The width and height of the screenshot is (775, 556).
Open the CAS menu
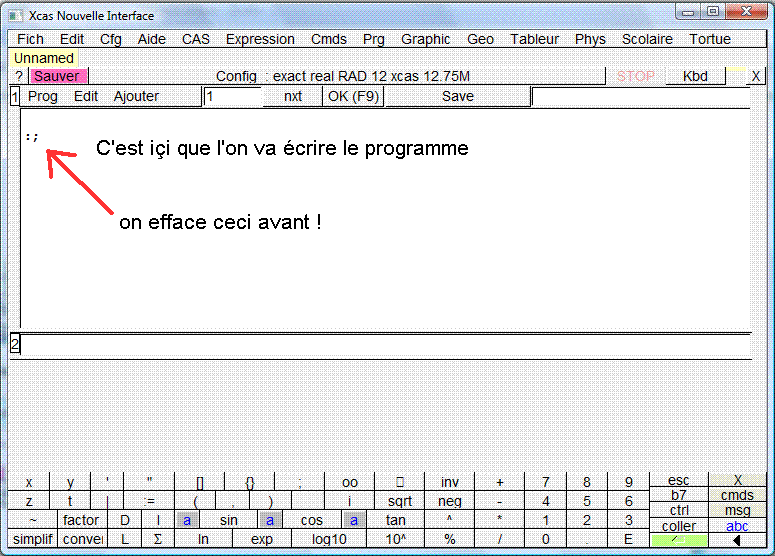tap(196, 39)
